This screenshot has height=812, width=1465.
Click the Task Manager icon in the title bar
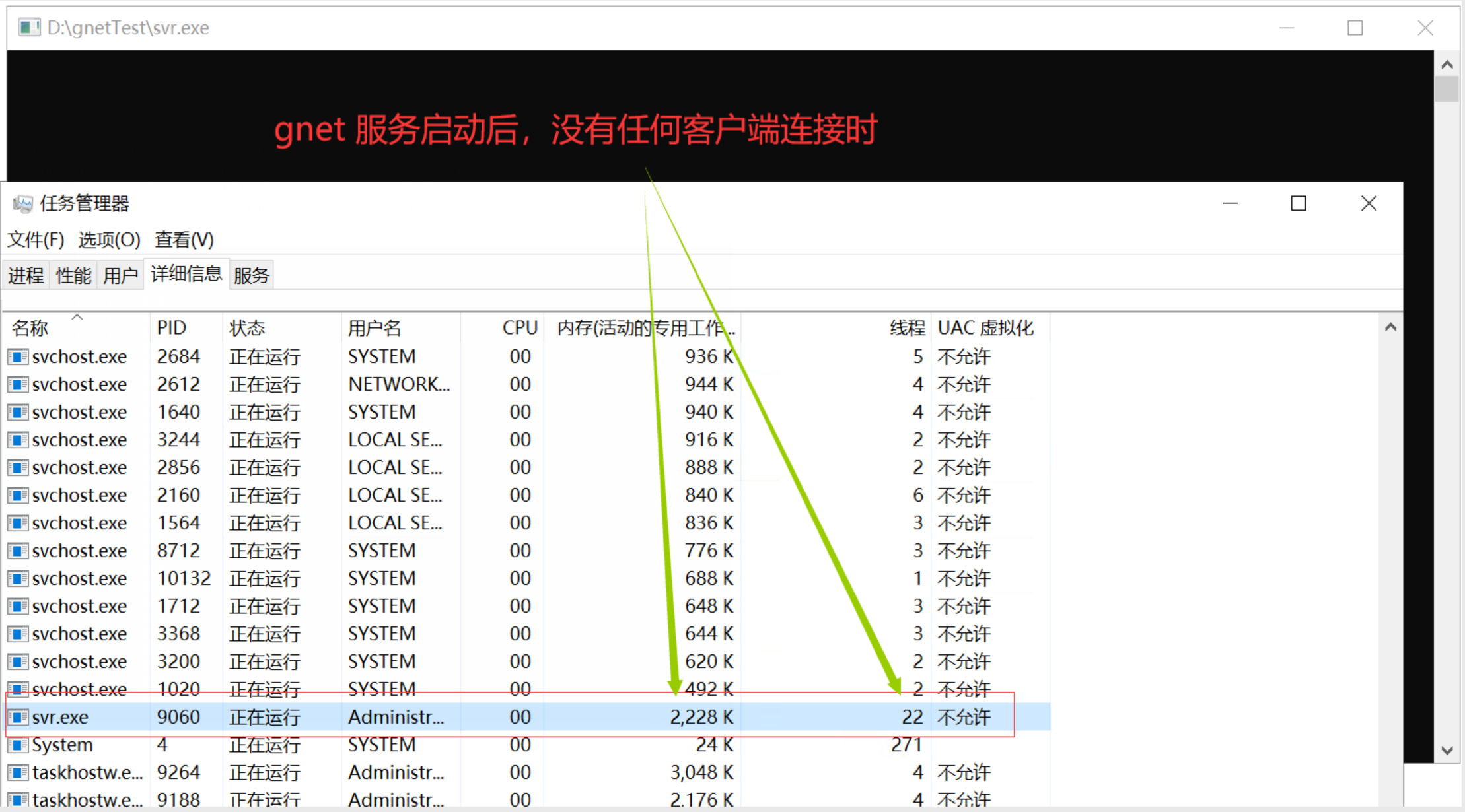point(23,203)
